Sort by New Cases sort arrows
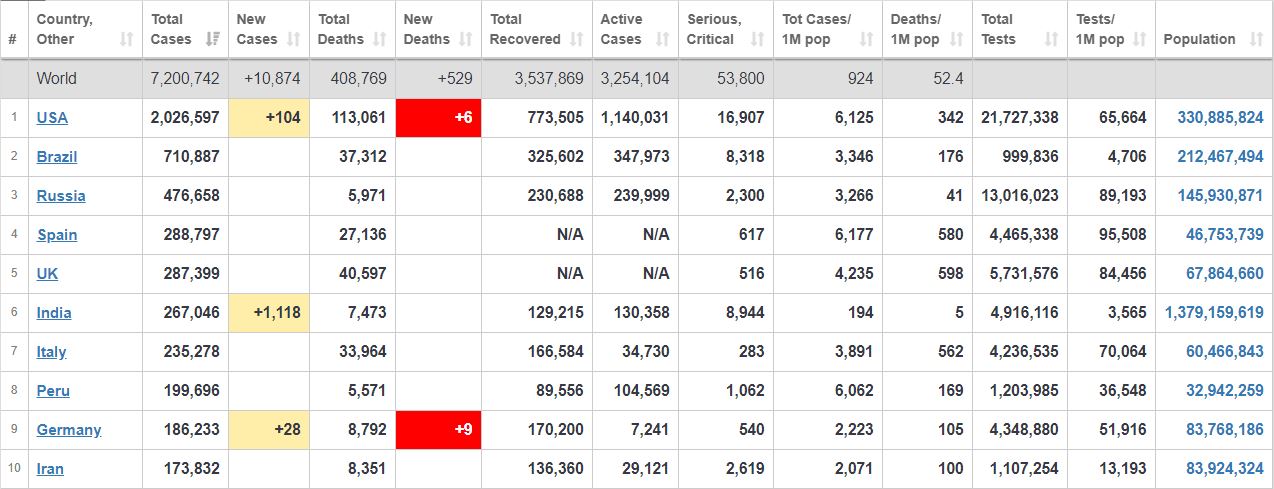The height and width of the screenshot is (489, 1274). pos(294,39)
